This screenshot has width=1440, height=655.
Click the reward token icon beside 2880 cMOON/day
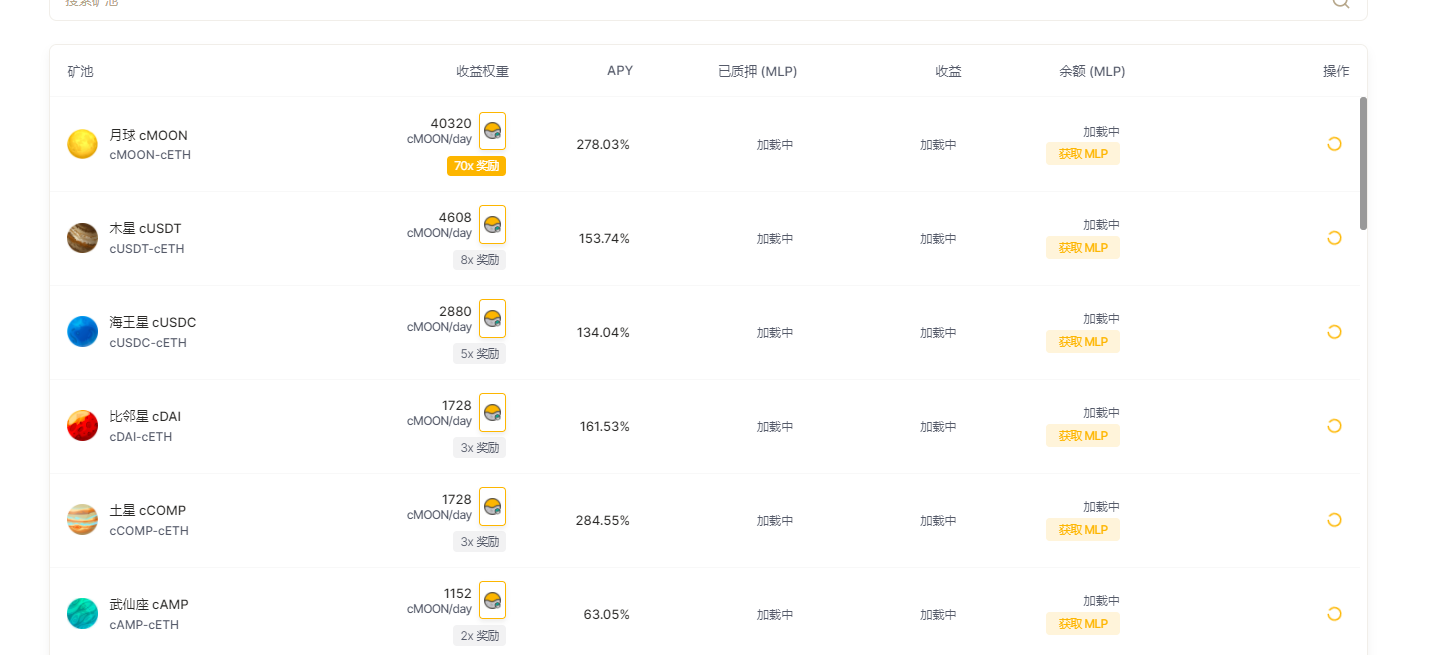coord(492,319)
